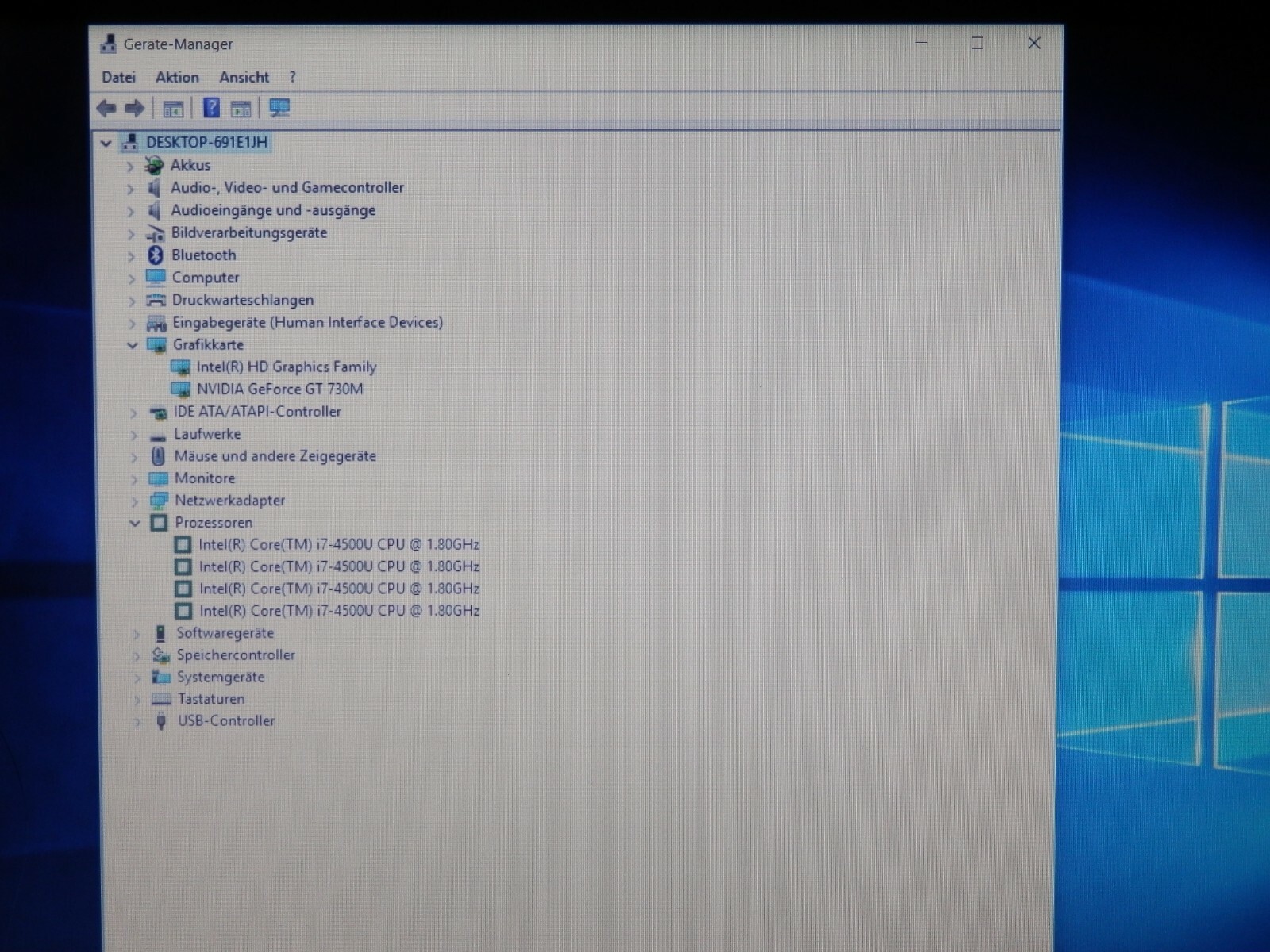1270x952 pixels.
Task: Click the scan for hardware changes monitor icon
Action: click(x=279, y=108)
